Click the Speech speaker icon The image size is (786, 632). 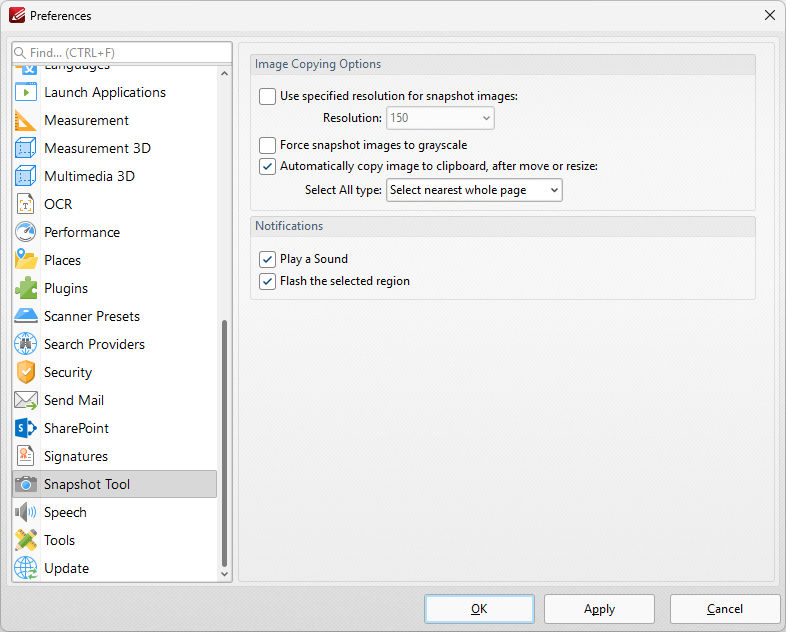[26, 512]
